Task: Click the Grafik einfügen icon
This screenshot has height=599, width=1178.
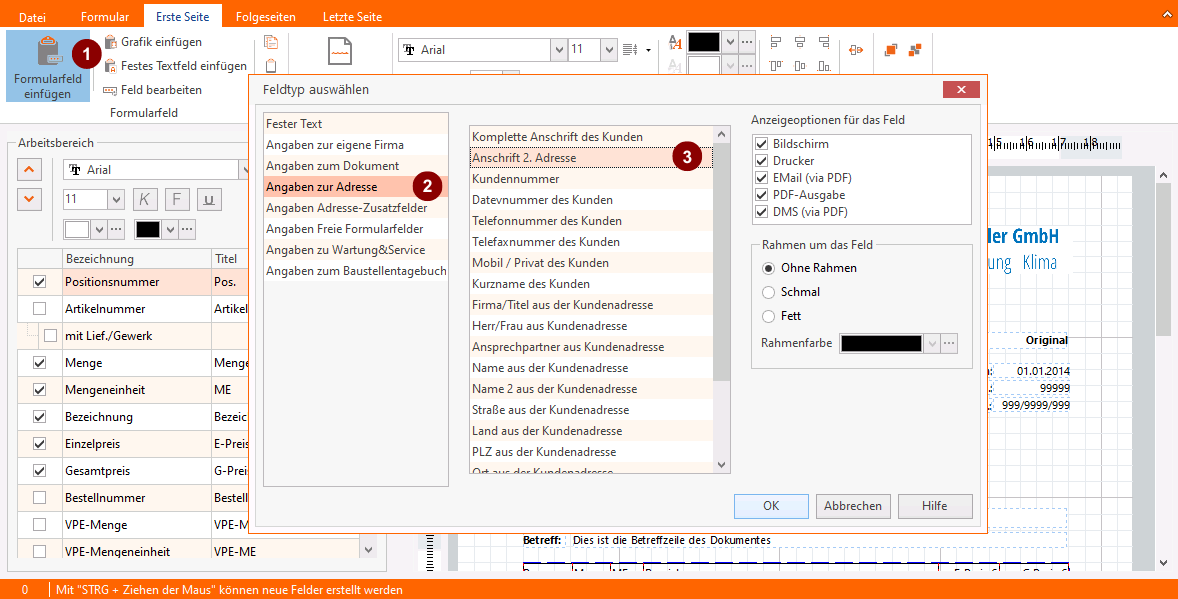Action: point(110,42)
